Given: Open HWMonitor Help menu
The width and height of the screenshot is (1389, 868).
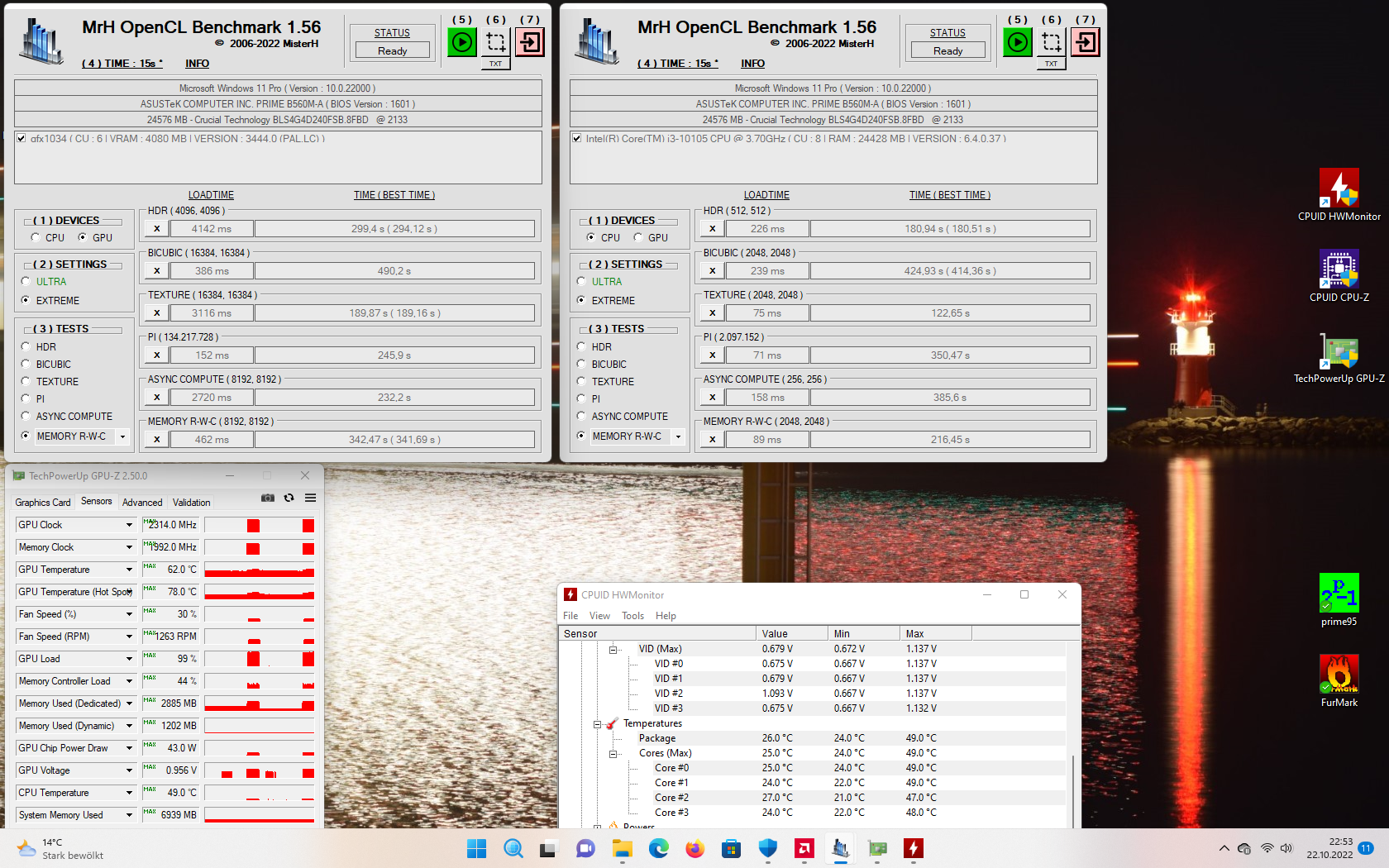Looking at the screenshot, I should click(666, 616).
